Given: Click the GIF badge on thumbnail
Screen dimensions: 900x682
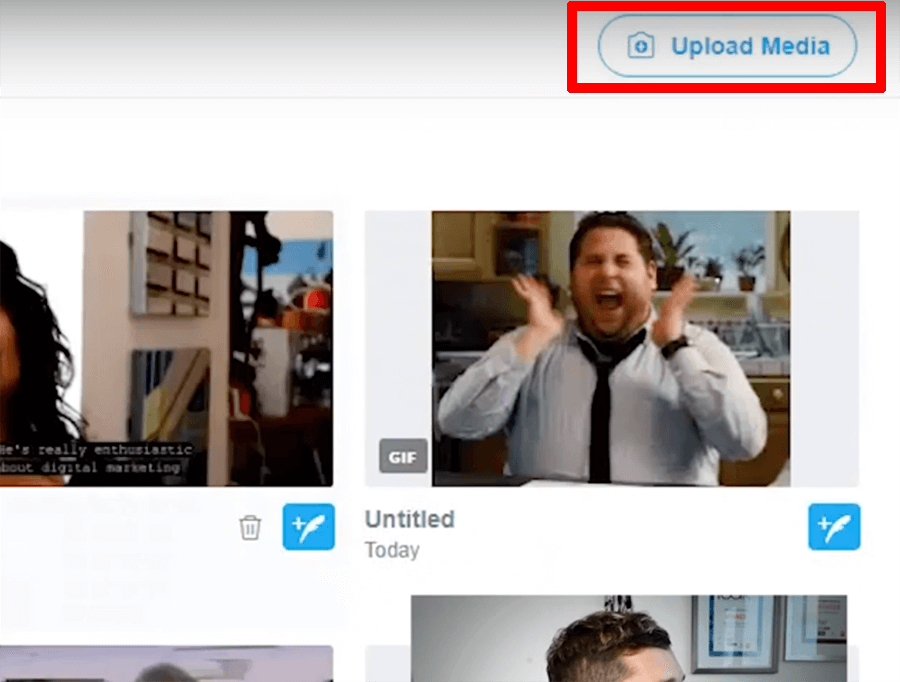Looking at the screenshot, I should [x=403, y=456].
